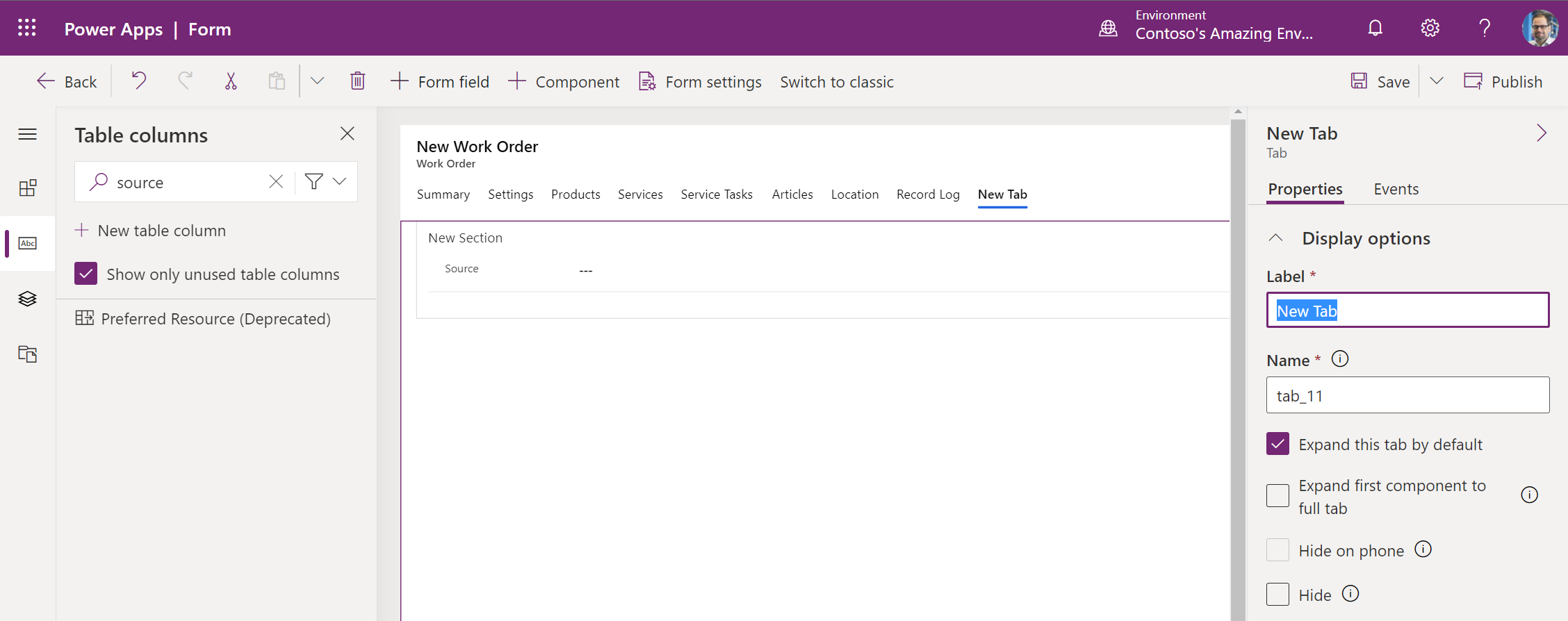The image size is (1568, 621).
Task: Create a New table column
Action: (x=150, y=231)
